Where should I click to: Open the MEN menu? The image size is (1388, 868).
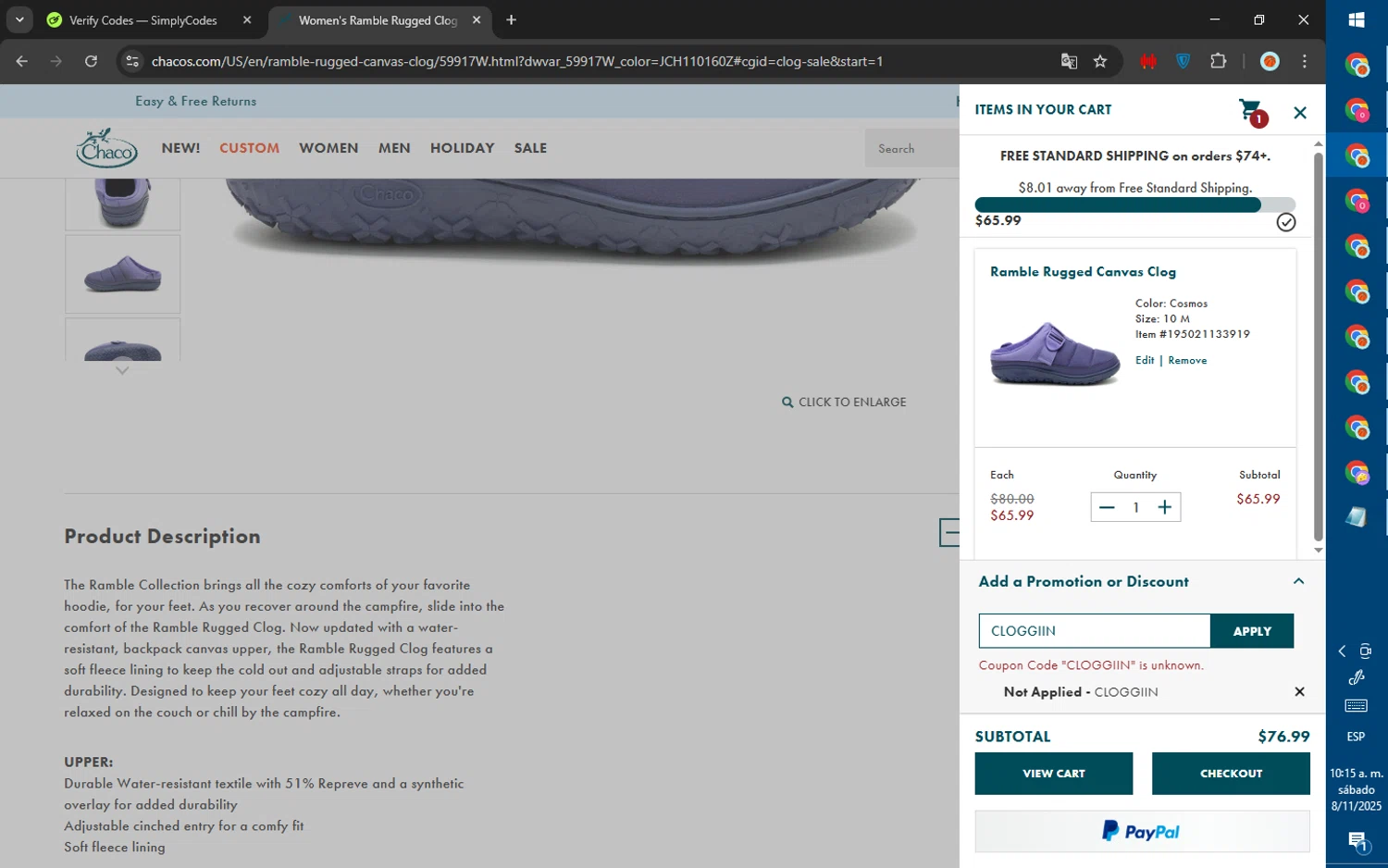(394, 148)
